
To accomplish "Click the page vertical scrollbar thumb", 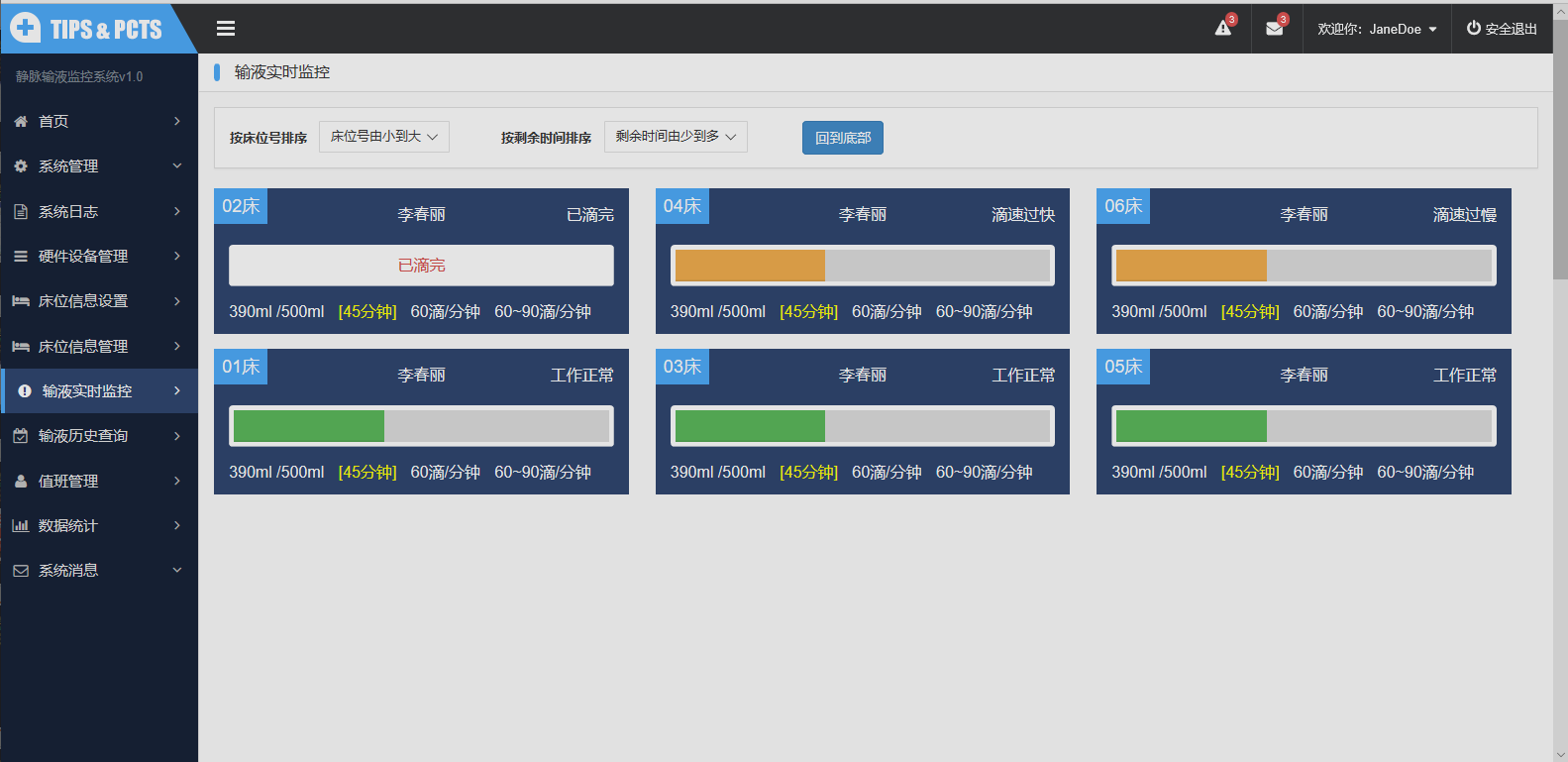I will click(x=1560, y=149).
